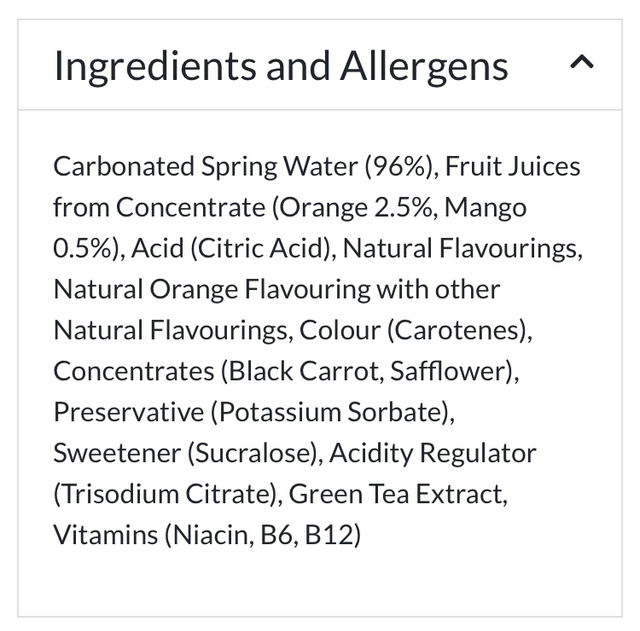Click the words 'Carbonated Spring Water'

(204, 166)
